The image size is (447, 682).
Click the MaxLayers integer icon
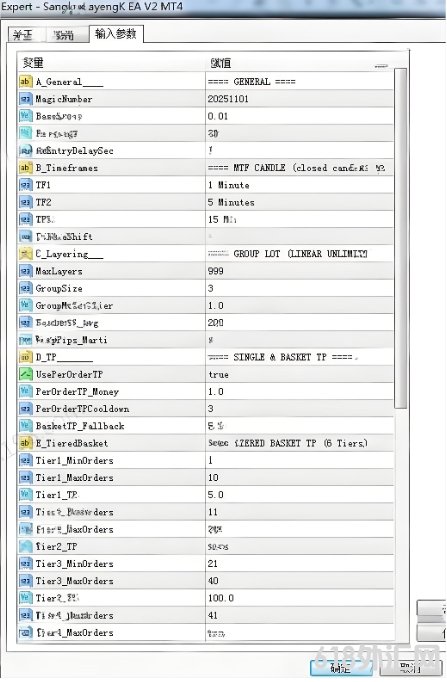25,271
